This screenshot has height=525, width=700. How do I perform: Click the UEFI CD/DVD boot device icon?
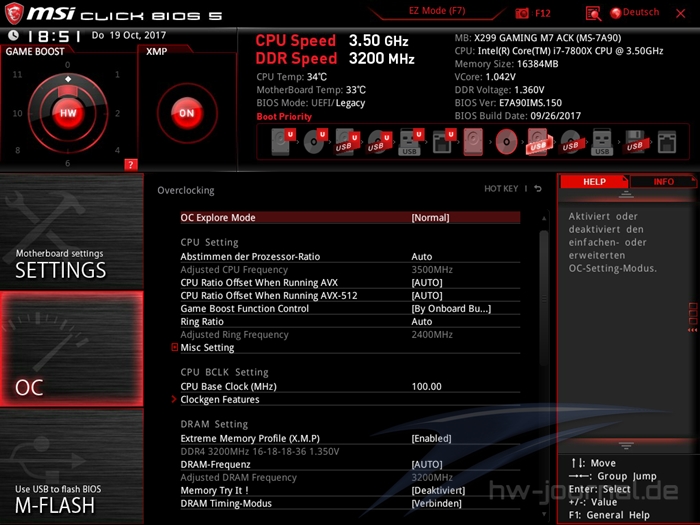pos(315,142)
